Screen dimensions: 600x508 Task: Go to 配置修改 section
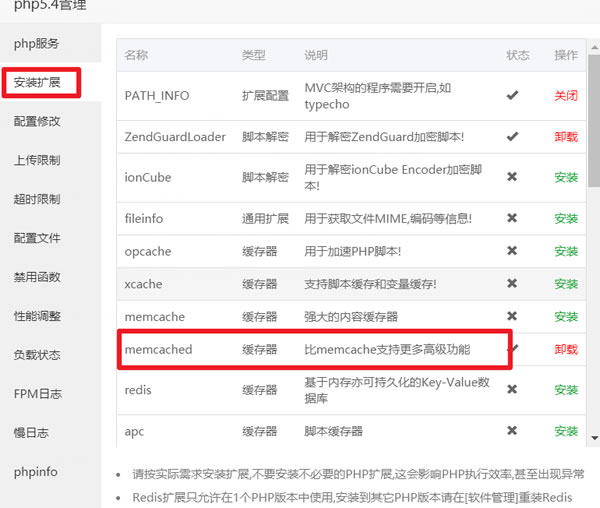click(x=37, y=121)
